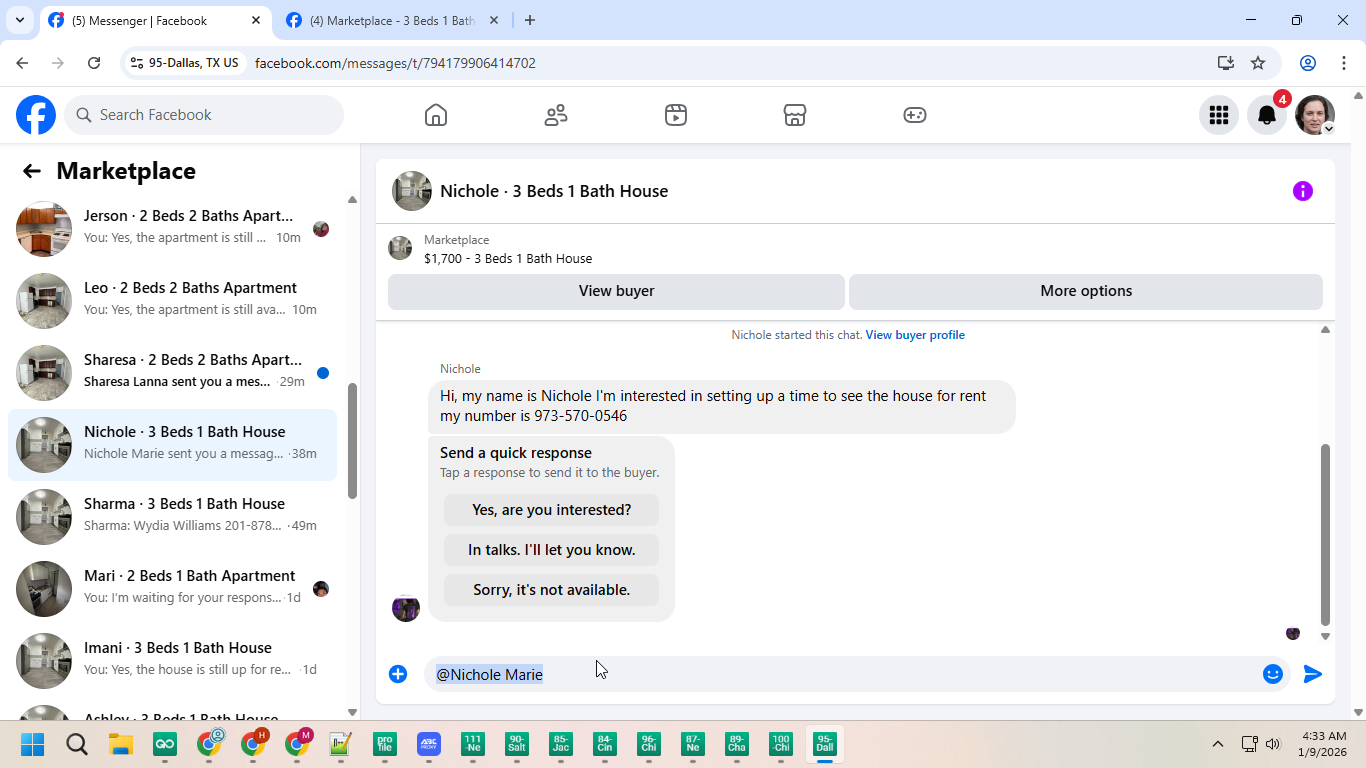Open the Video (Watch) icon
The image size is (1366, 768).
tap(676, 115)
